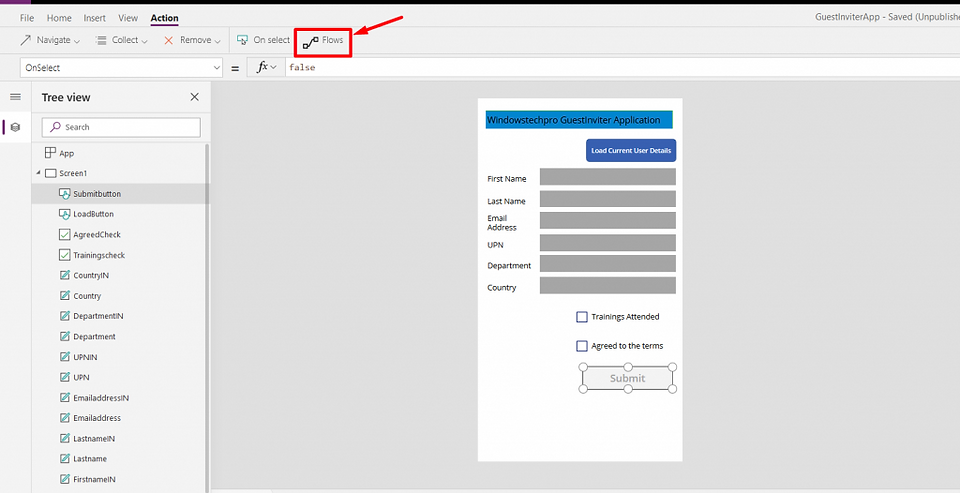Select the Department tree item

point(94,336)
